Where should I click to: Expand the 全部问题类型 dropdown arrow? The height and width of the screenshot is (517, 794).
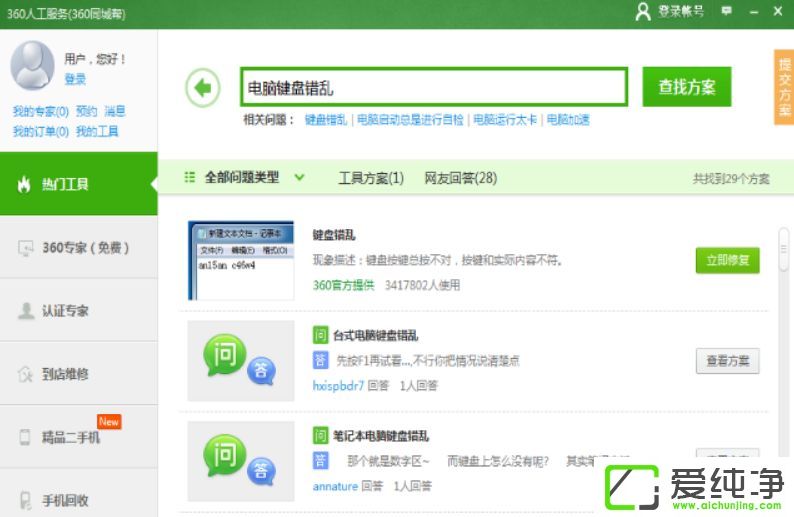point(299,177)
